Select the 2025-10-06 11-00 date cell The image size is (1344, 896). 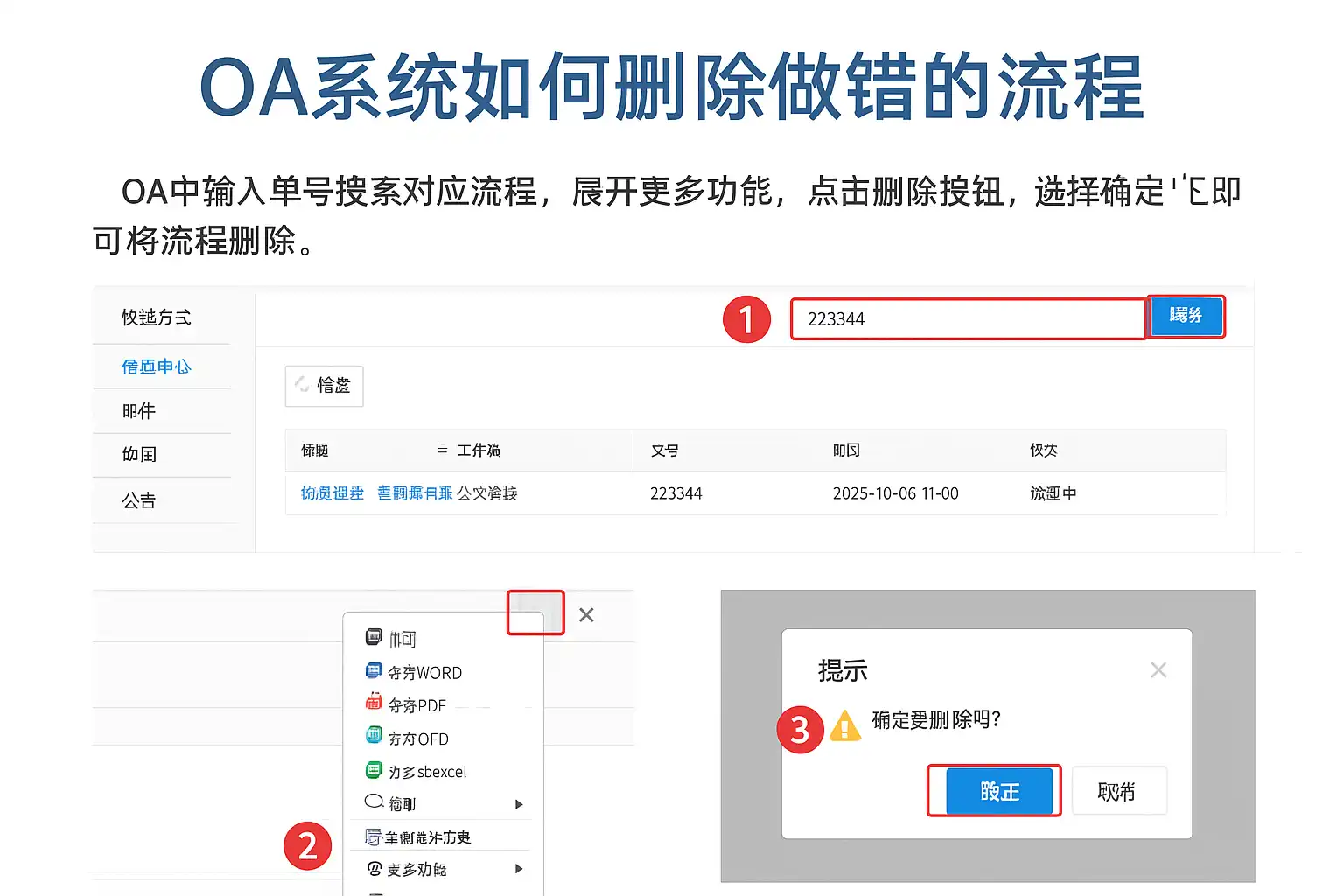click(x=895, y=493)
